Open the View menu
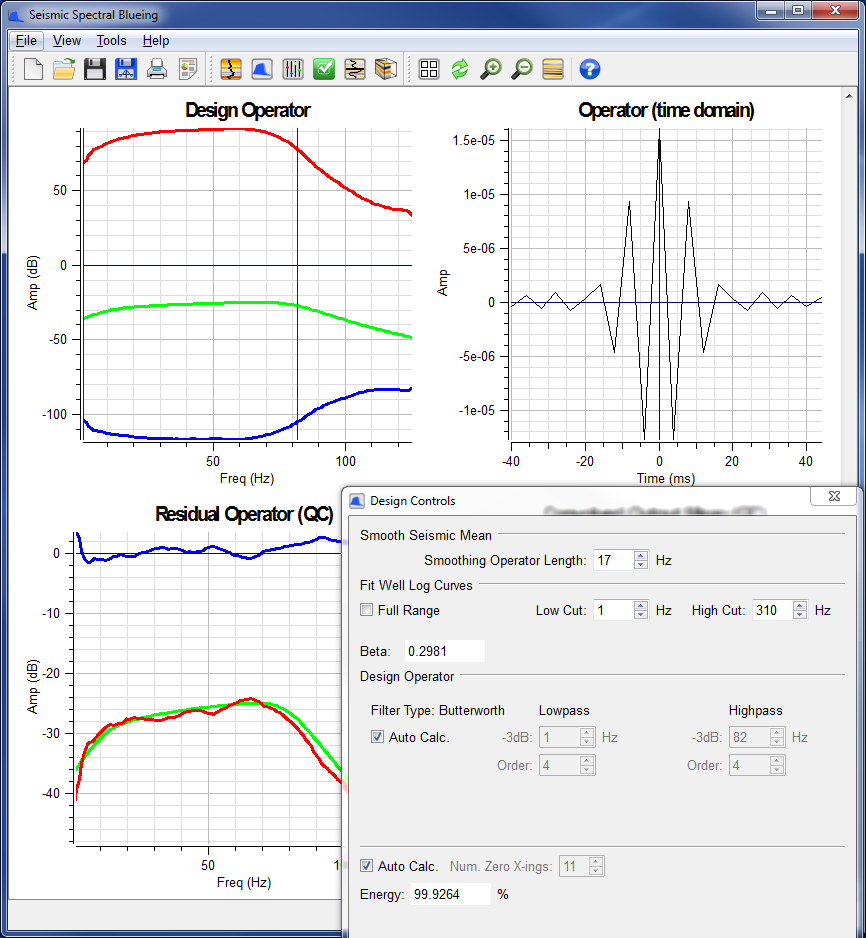This screenshot has width=866, height=938. pos(66,41)
